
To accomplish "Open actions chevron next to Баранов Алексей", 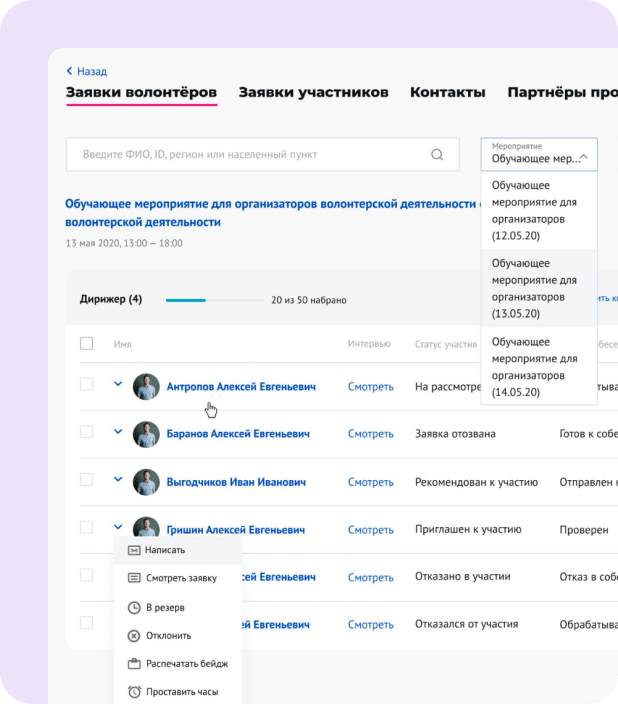I will (x=118, y=432).
